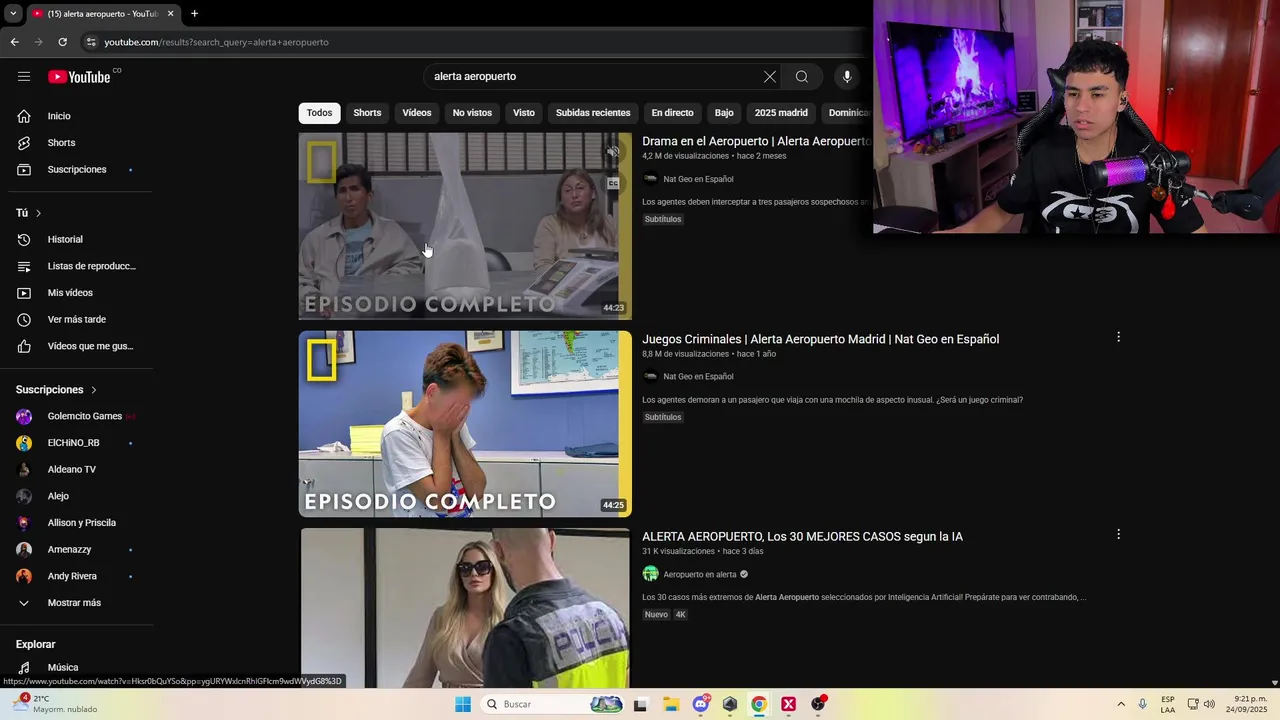This screenshot has width=1280, height=720.
Task: Show hidden system tray icons
Action: [x=1121, y=704]
